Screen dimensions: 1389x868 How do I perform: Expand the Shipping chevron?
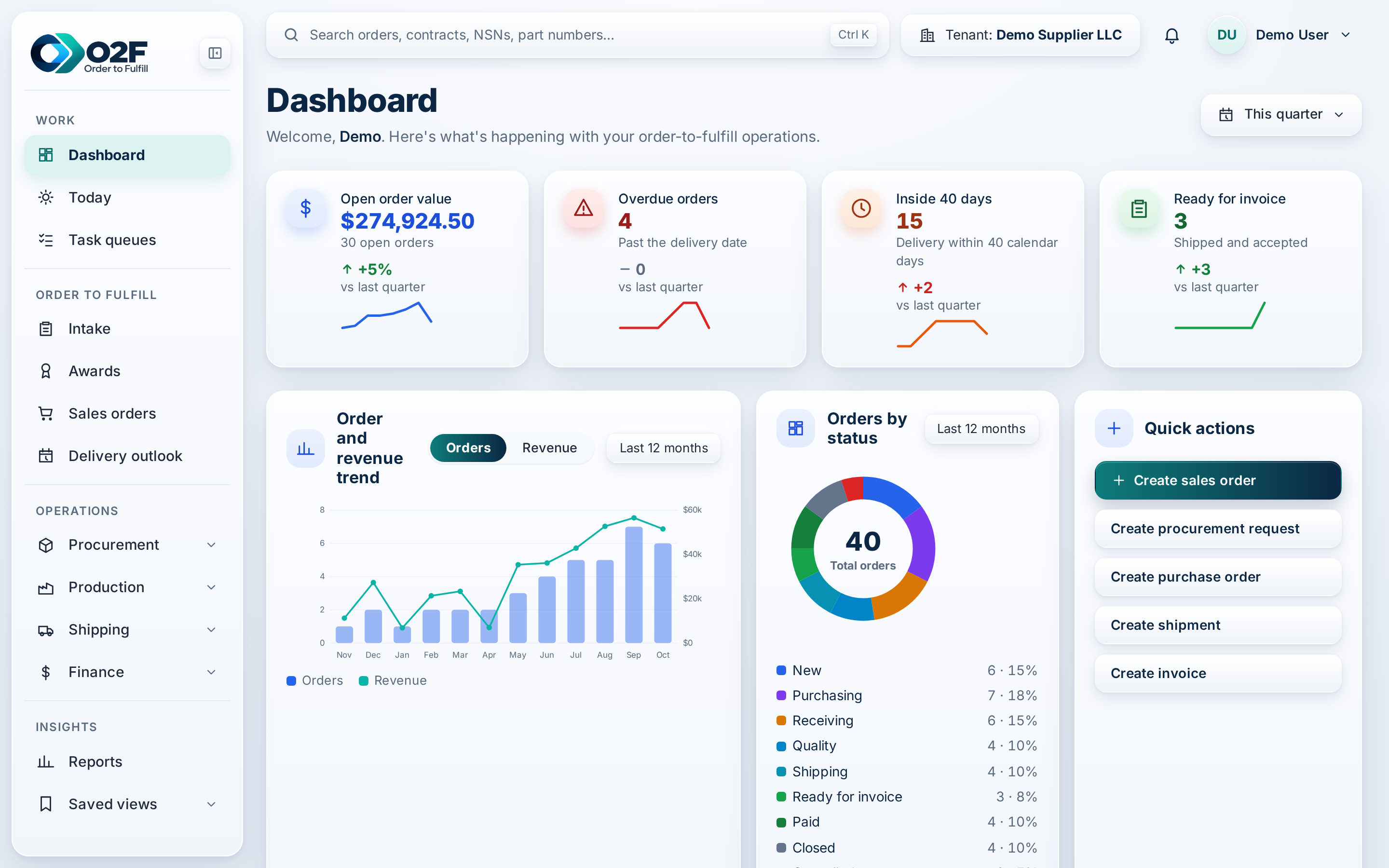pos(211,630)
